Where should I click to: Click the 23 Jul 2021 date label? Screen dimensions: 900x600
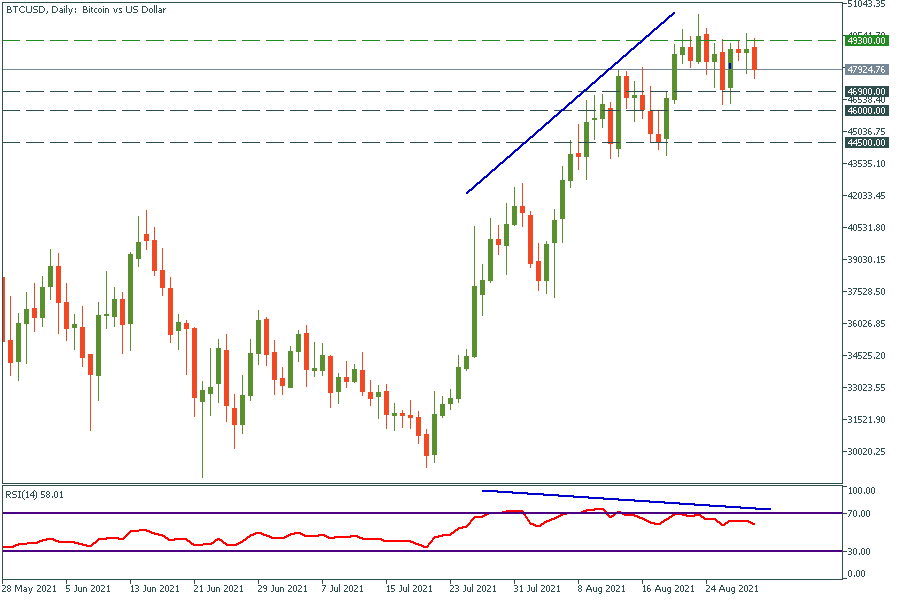[475, 590]
